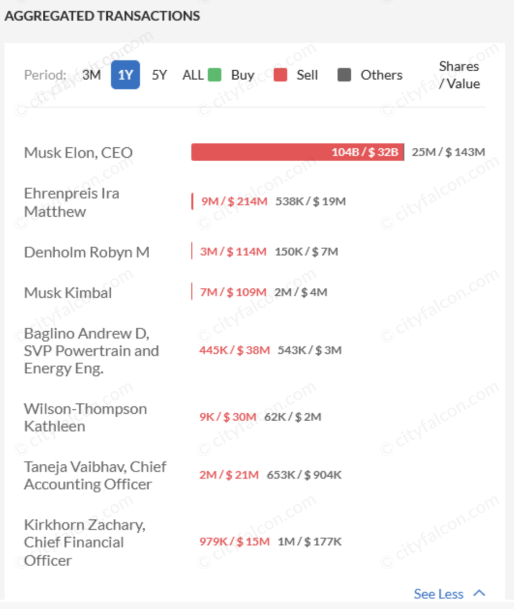Click Ehrenpreis 9M / $214M sell value
Image resolution: width=514 pixels, height=609 pixels.
pyautogui.click(x=234, y=201)
